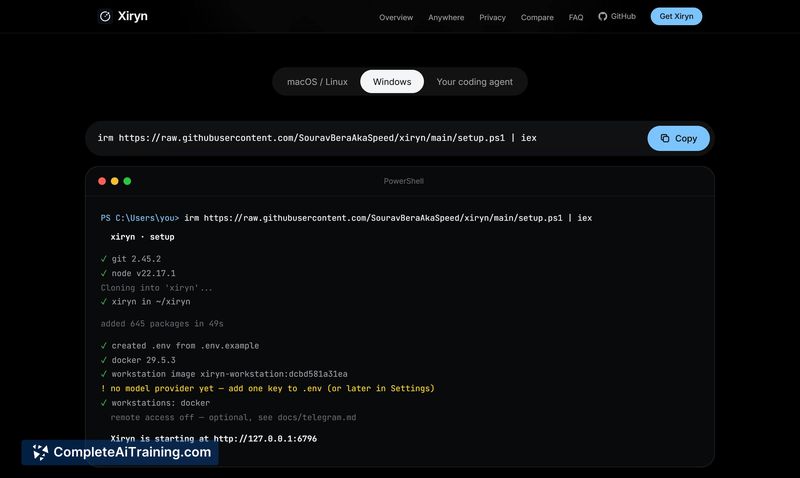
Task: Click the Xiryn brand name
Action: 133,16
